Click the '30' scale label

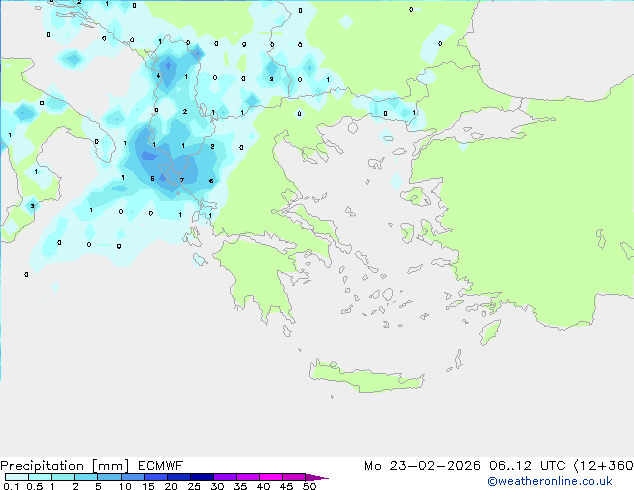(x=217, y=486)
